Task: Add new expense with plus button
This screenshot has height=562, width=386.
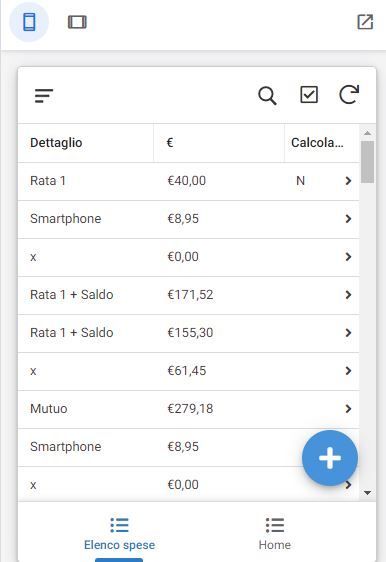Action: point(330,458)
